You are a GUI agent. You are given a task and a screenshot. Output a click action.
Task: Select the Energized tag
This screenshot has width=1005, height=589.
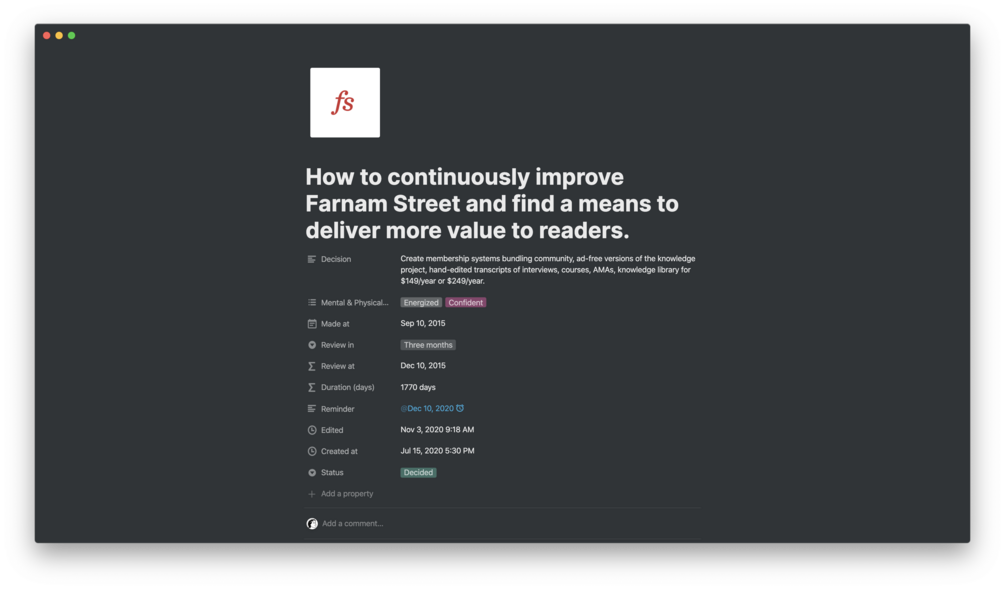[x=421, y=303]
